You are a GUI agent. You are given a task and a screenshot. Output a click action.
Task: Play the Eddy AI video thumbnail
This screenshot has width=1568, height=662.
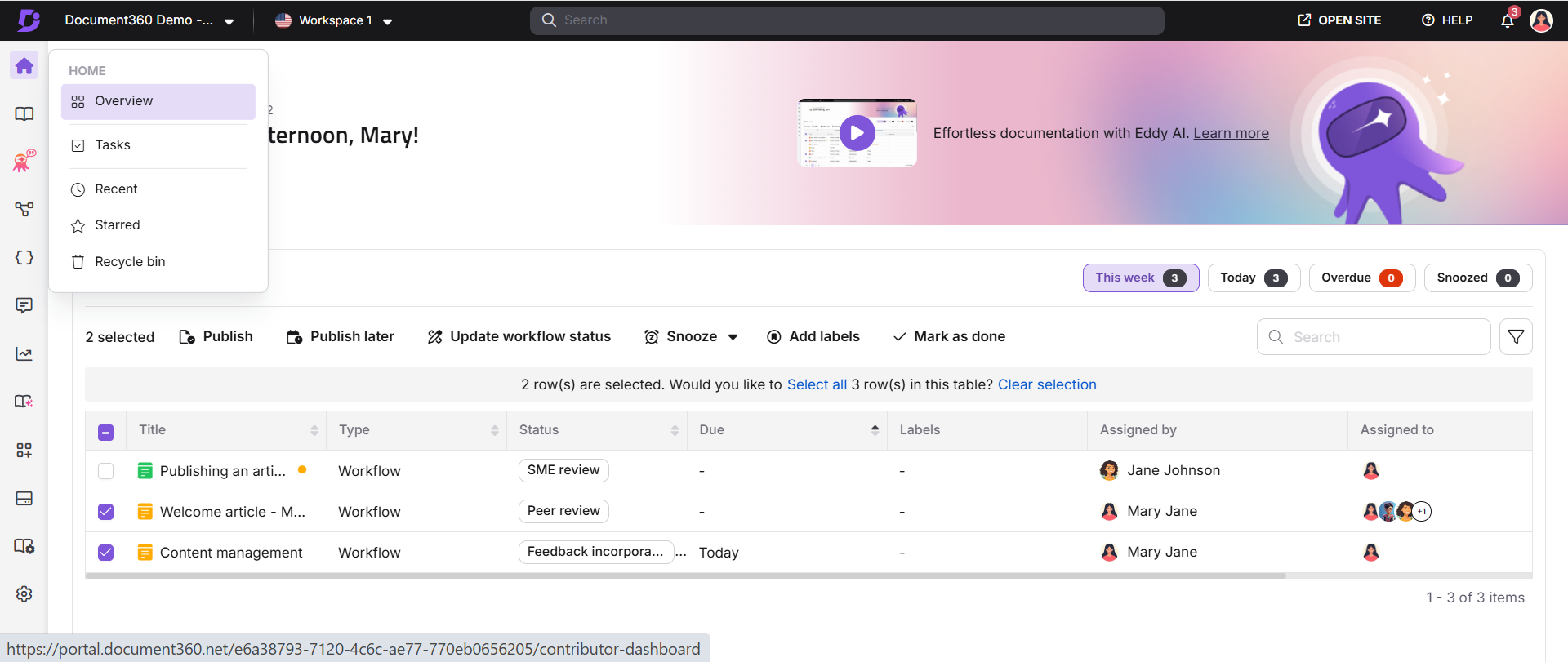point(857,133)
